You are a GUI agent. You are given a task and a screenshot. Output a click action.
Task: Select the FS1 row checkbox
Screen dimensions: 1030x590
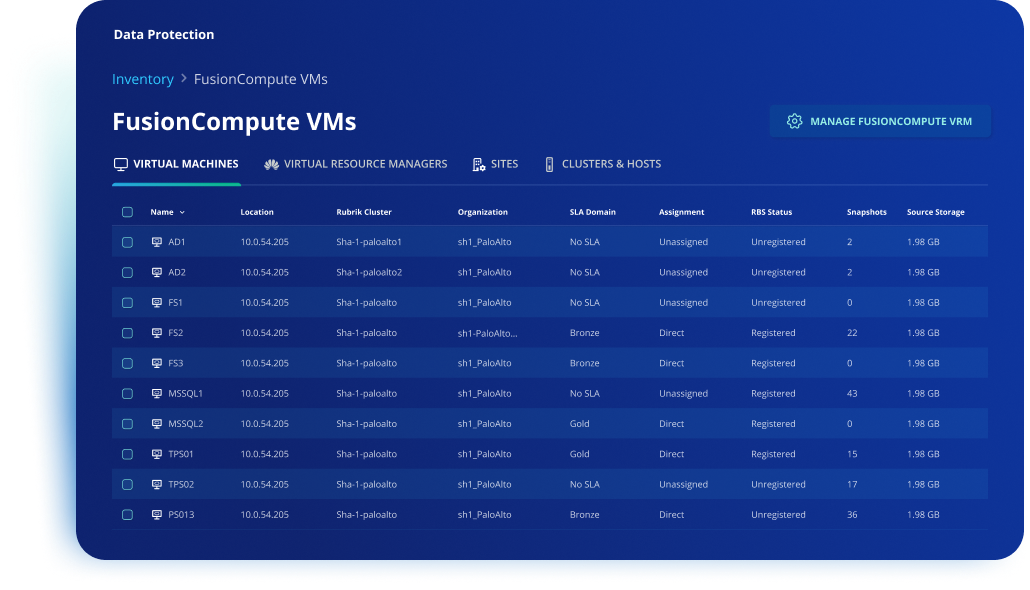pyautogui.click(x=127, y=303)
